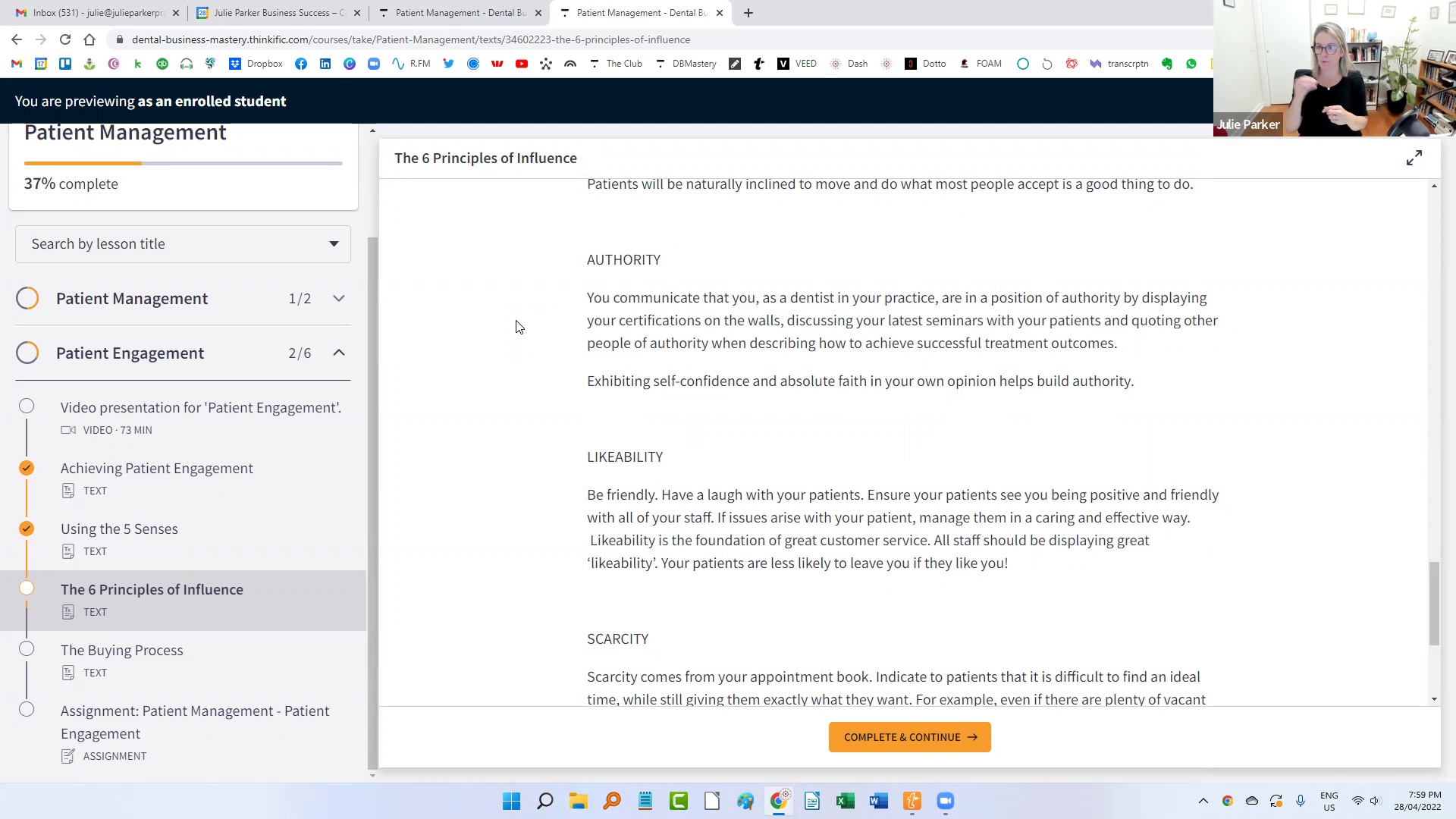Click the Complete & Continue button
This screenshot has height=819, width=1456.
pos(909,737)
